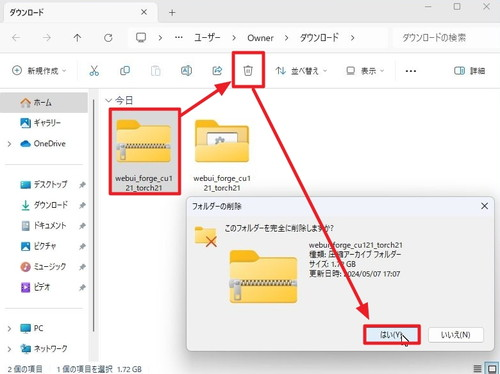Expand the chevron after Owner breadcrumb

pos(286,38)
